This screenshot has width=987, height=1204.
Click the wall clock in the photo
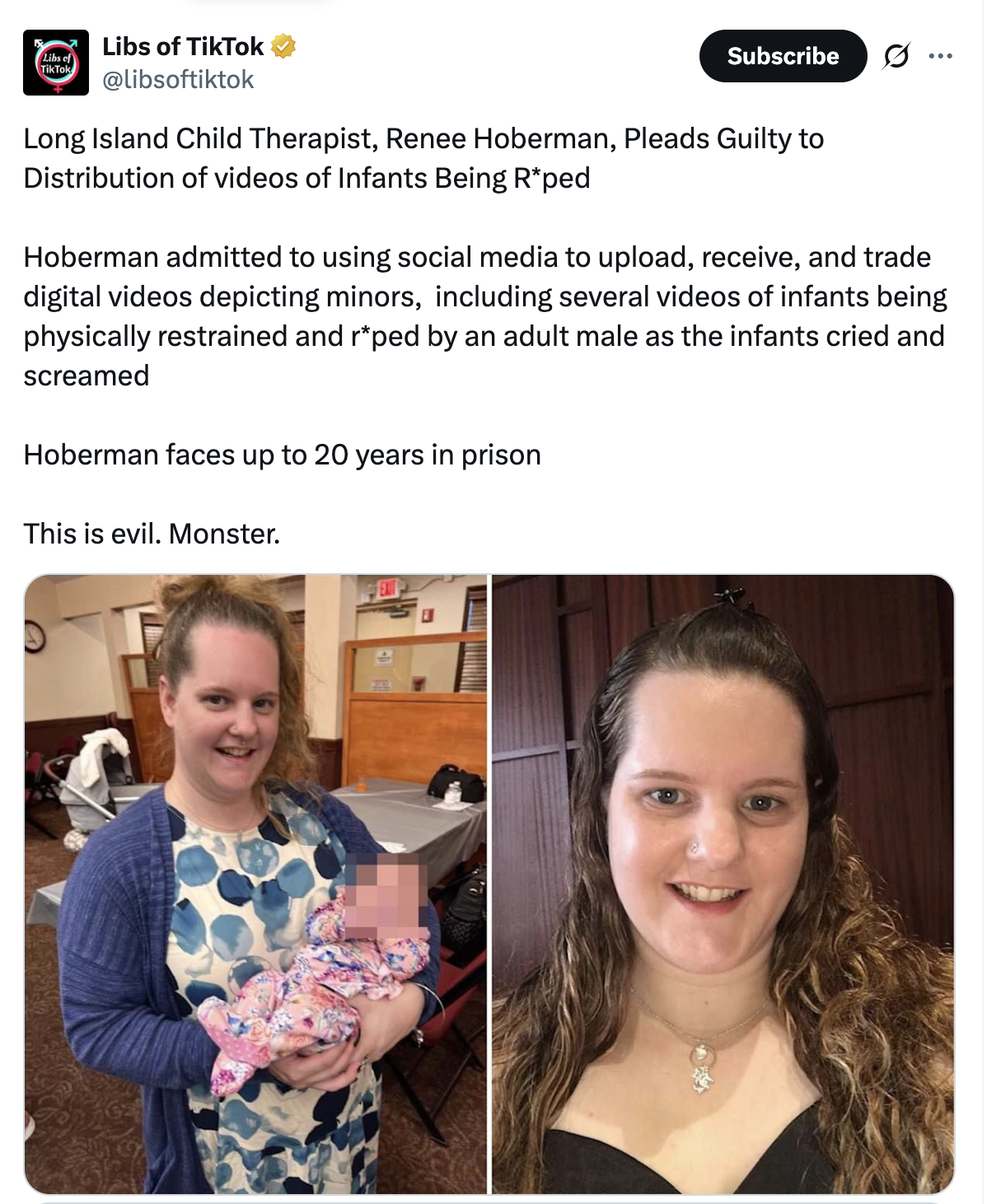pos(34,637)
